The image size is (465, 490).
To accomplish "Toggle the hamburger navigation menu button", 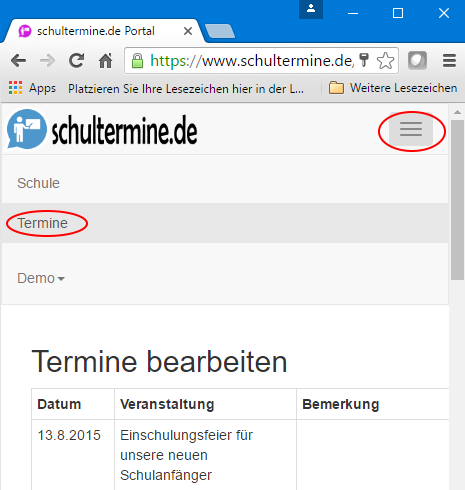I will [x=411, y=129].
